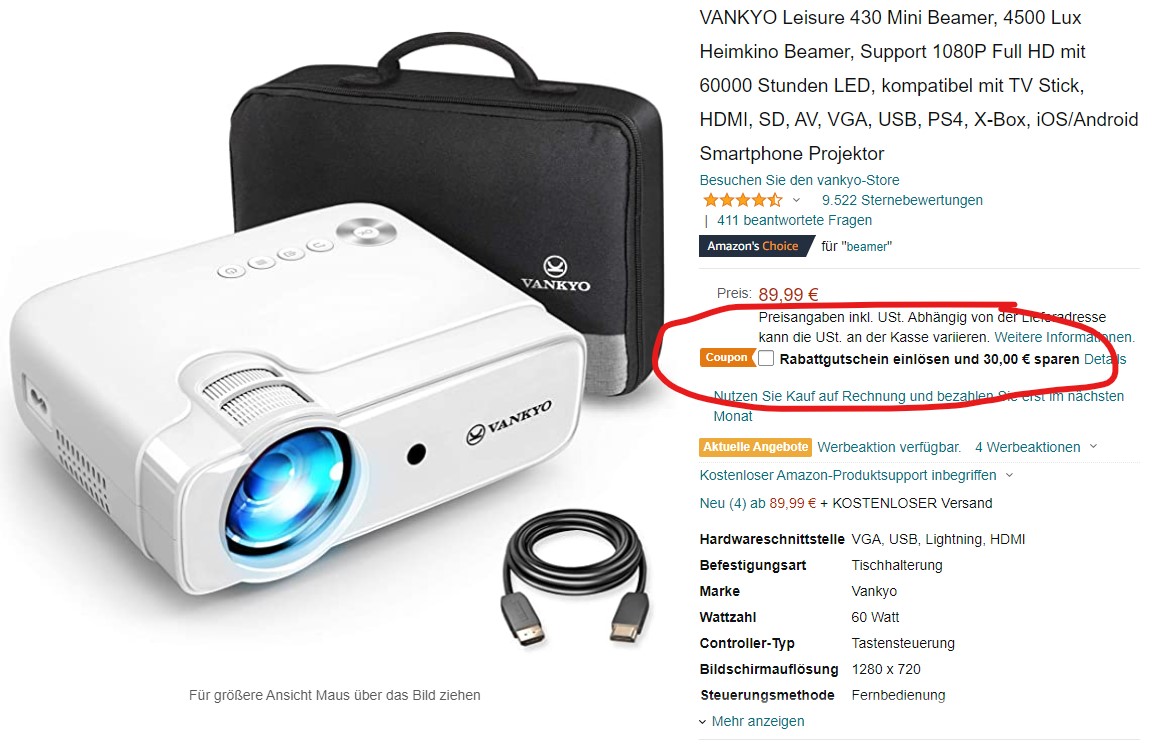Open 411 beantwortete Fragen link
The height and width of the screenshot is (745, 1165).
(794, 220)
